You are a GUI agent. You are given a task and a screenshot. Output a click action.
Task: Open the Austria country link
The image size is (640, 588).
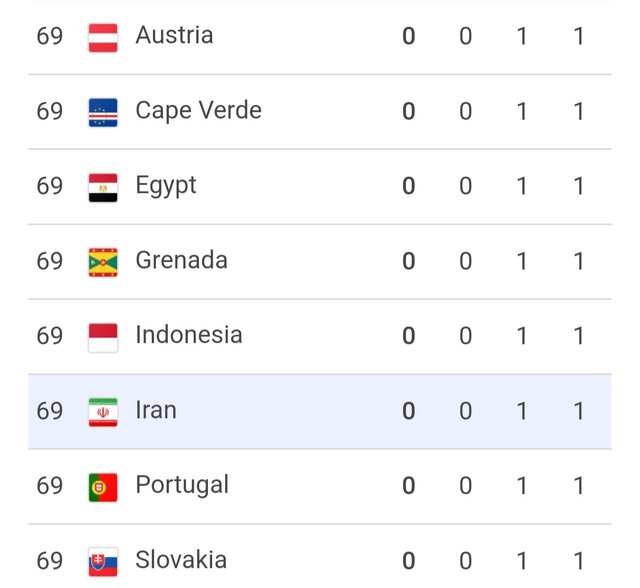(174, 36)
